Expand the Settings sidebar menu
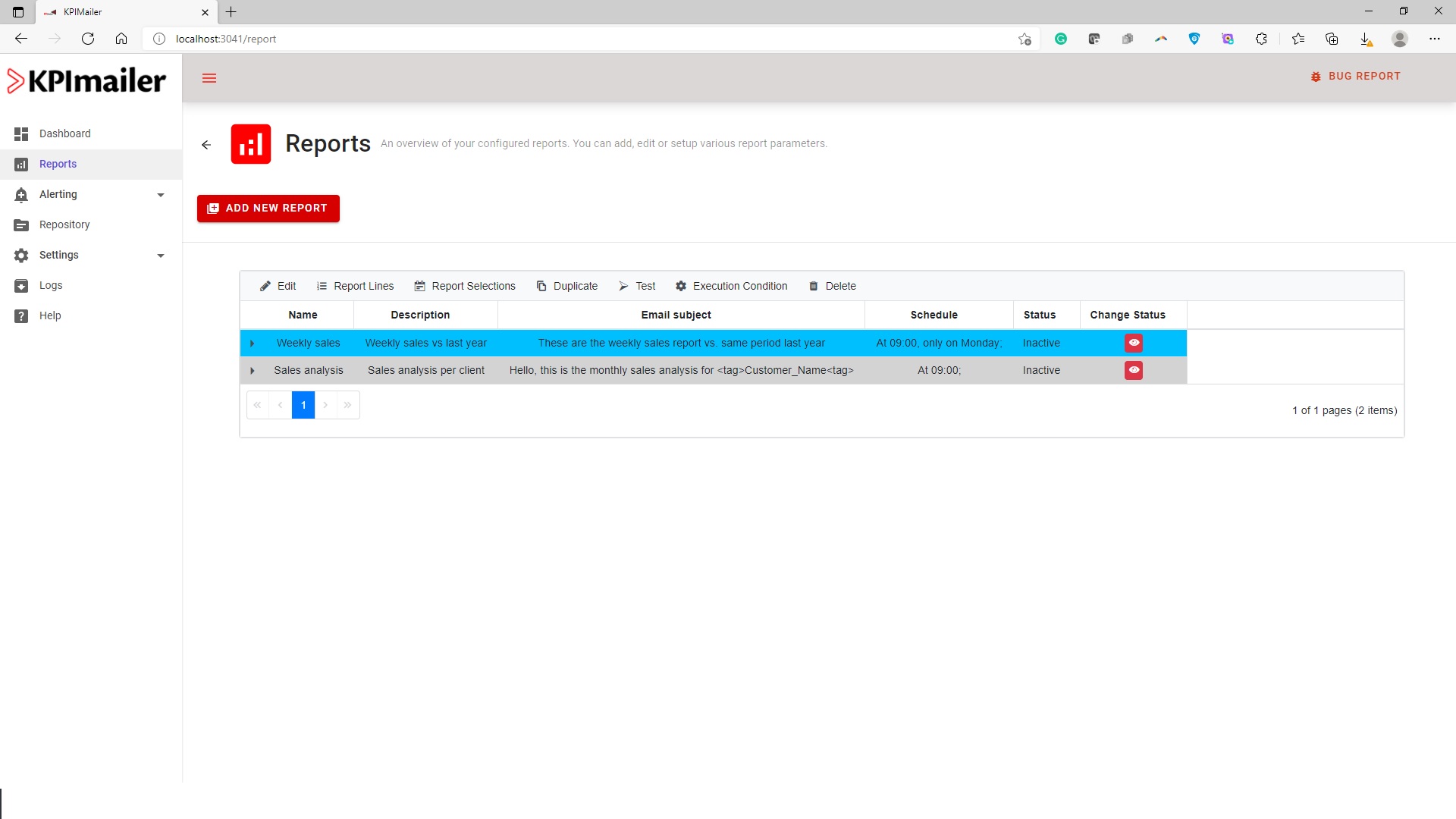 click(160, 256)
